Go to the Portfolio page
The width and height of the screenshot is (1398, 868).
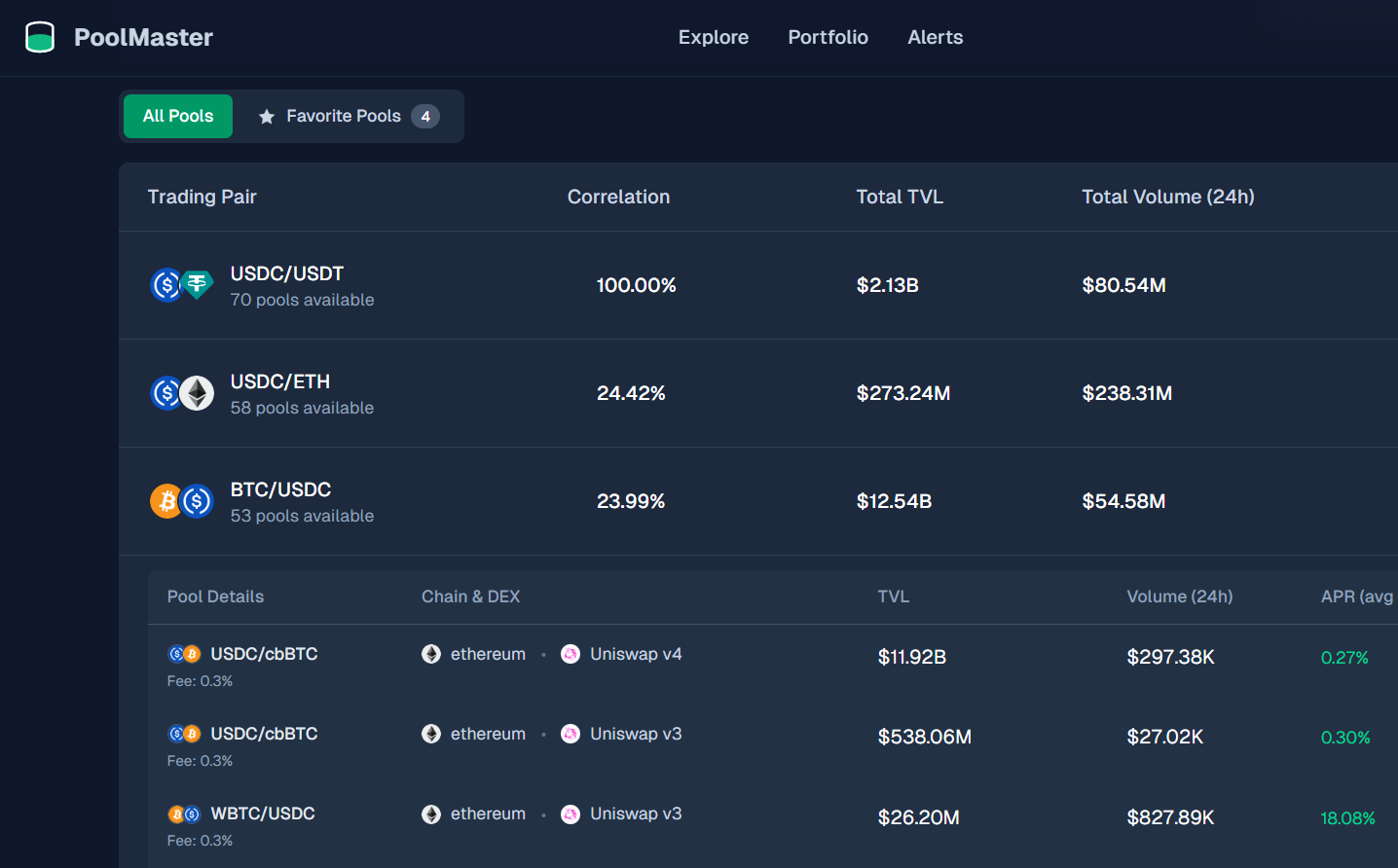coord(828,37)
